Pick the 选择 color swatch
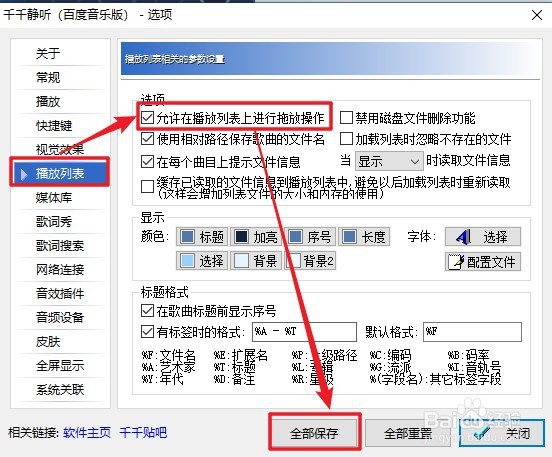This screenshot has height=457, width=552. [x=202, y=261]
